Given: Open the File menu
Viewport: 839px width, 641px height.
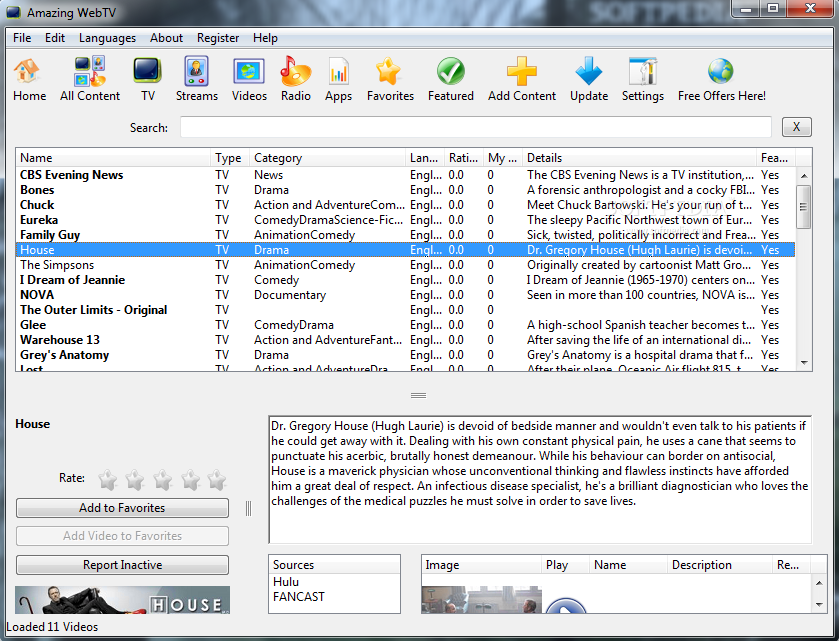Looking at the screenshot, I should click(x=22, y=38).
